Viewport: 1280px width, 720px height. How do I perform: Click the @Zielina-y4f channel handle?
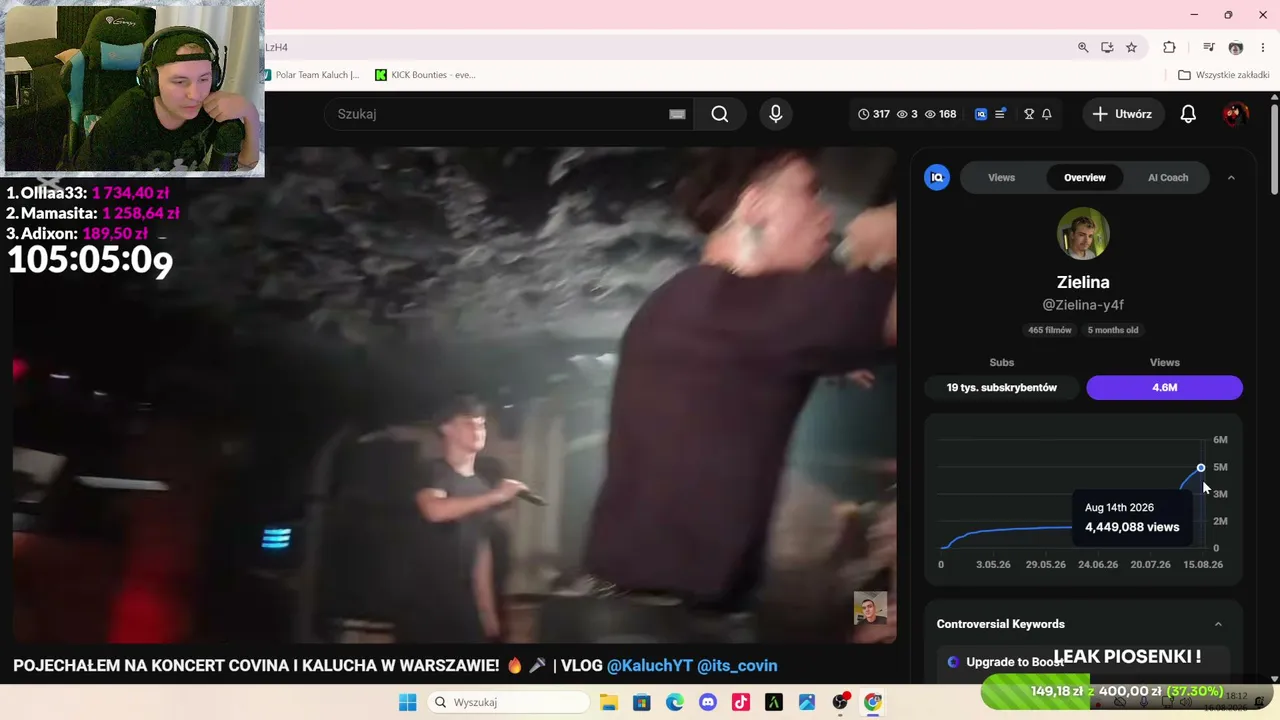coord(1083,305)
